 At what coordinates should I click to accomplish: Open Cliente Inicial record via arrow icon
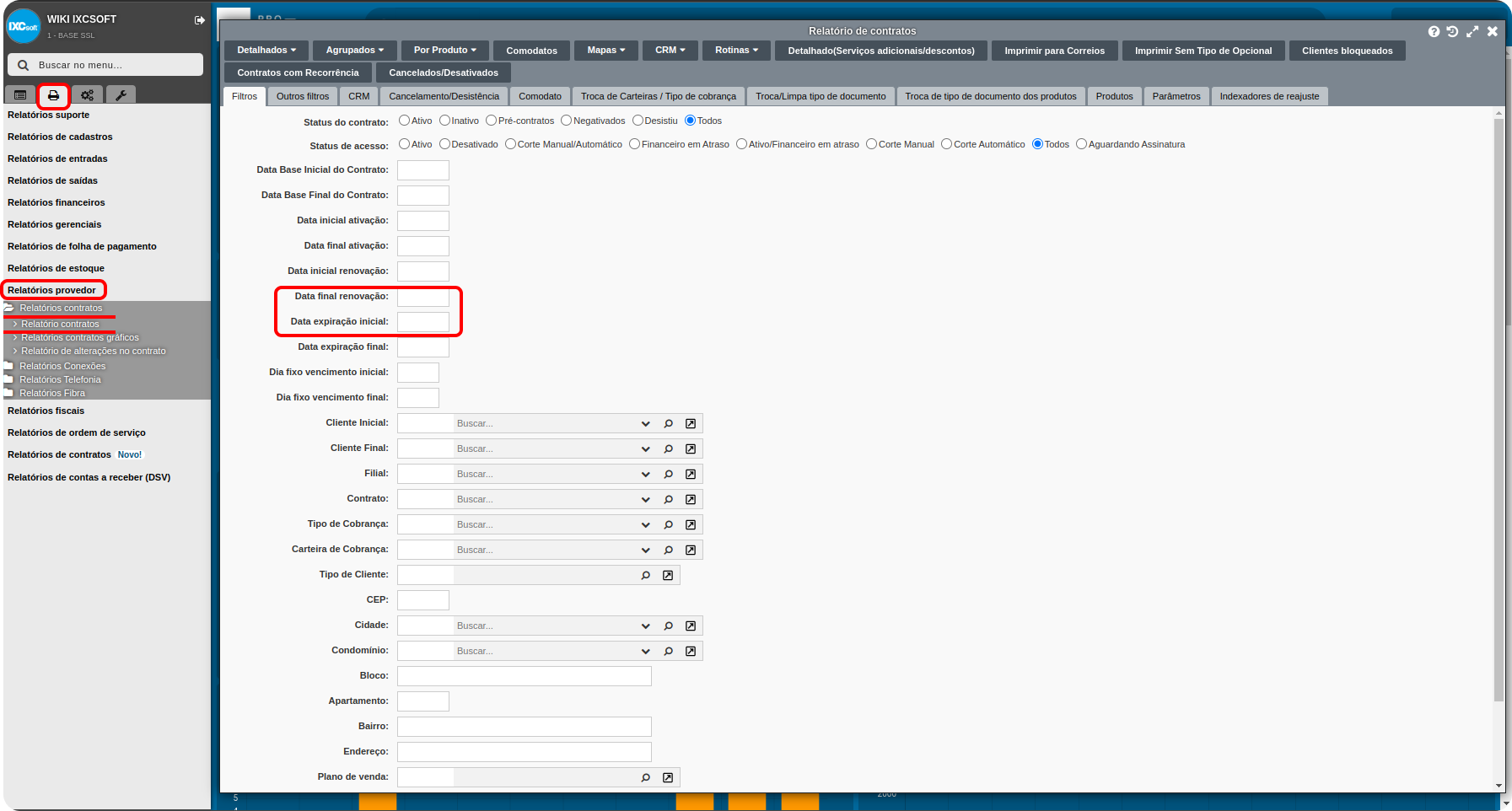click(x=691, y=423)
